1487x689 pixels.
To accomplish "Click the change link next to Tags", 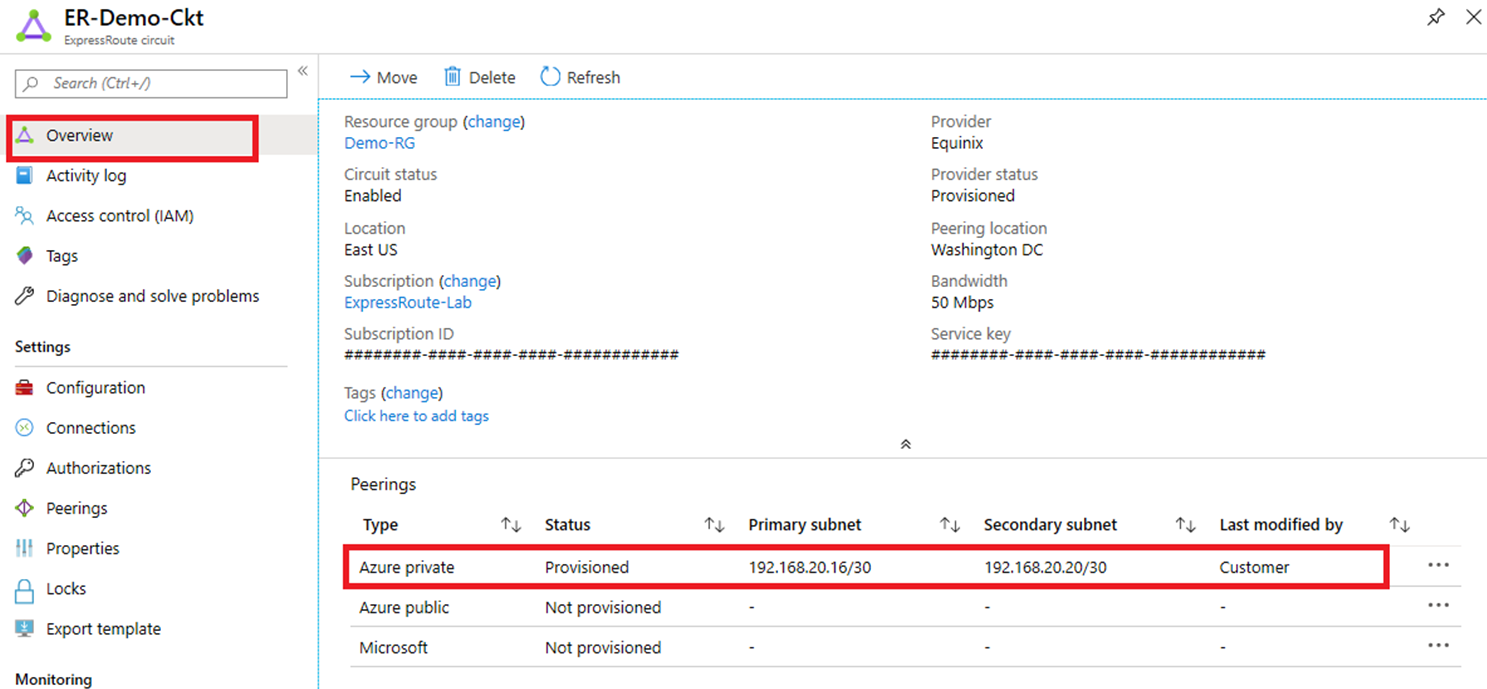I will tap(412, 393).
